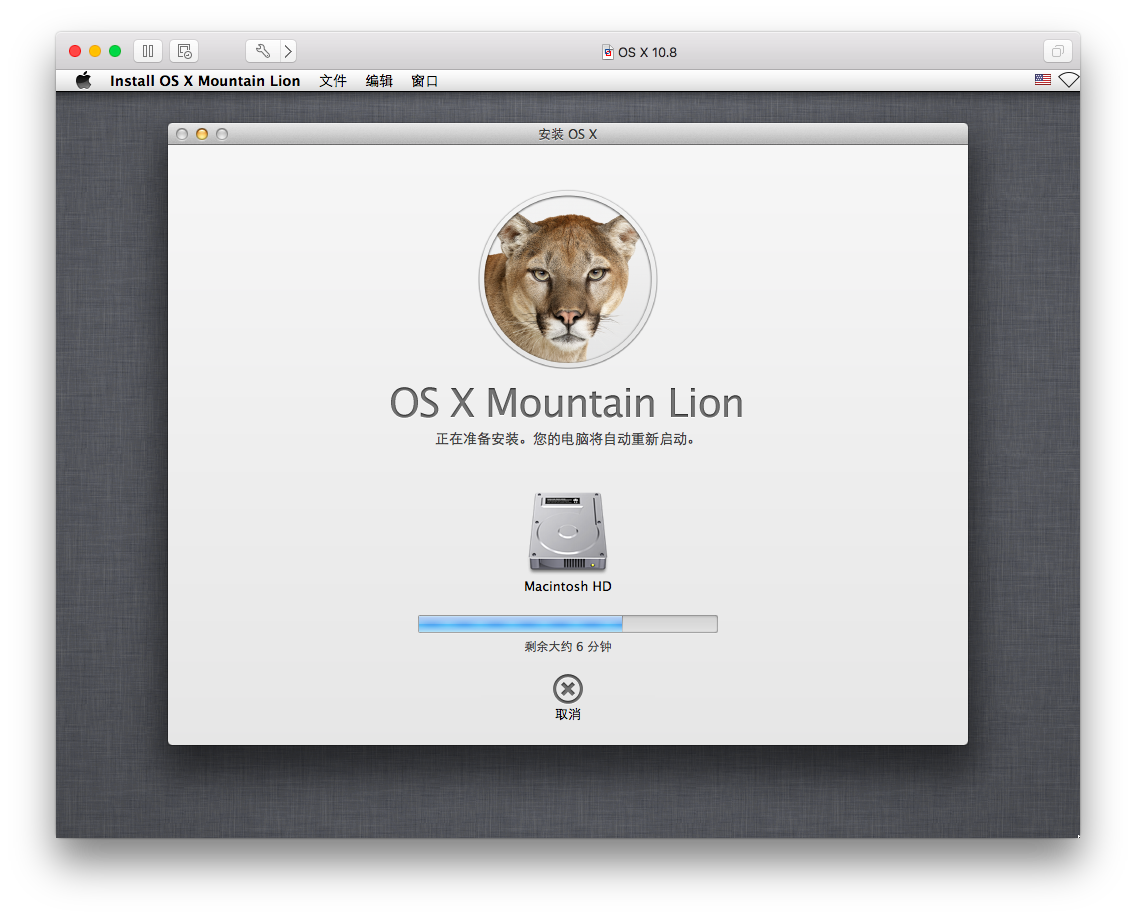Click the installation progress bar
Screen dimensions: 1136x918
click(x=567, y=623)
